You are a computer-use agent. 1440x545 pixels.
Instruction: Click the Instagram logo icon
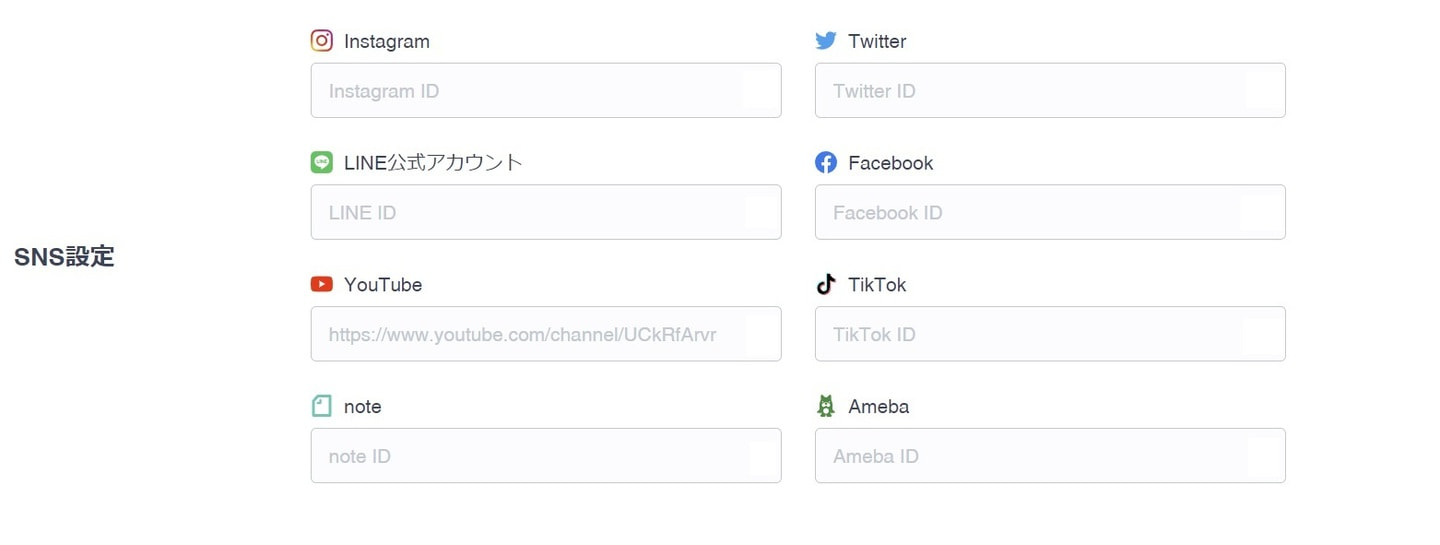(321, 41)
